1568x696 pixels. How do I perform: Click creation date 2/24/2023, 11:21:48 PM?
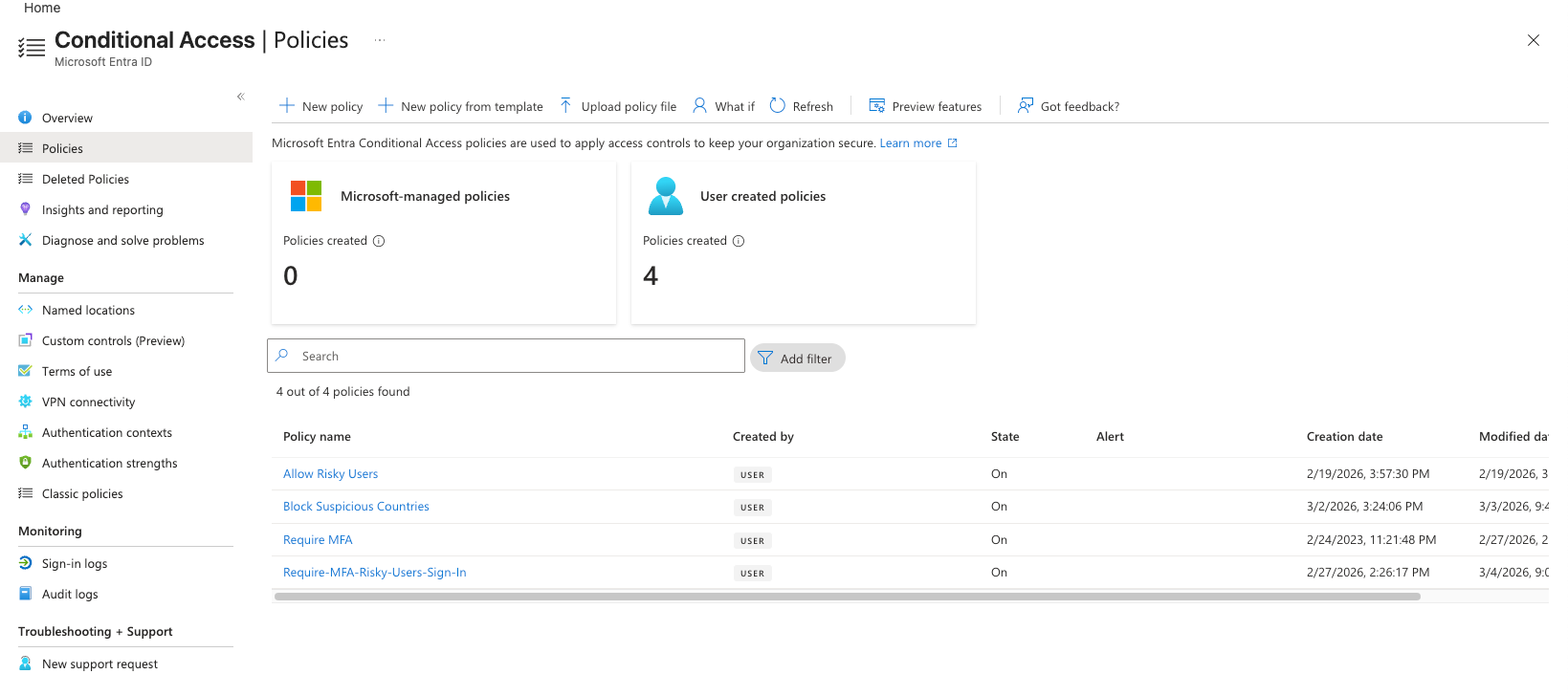pos(1371,540)
